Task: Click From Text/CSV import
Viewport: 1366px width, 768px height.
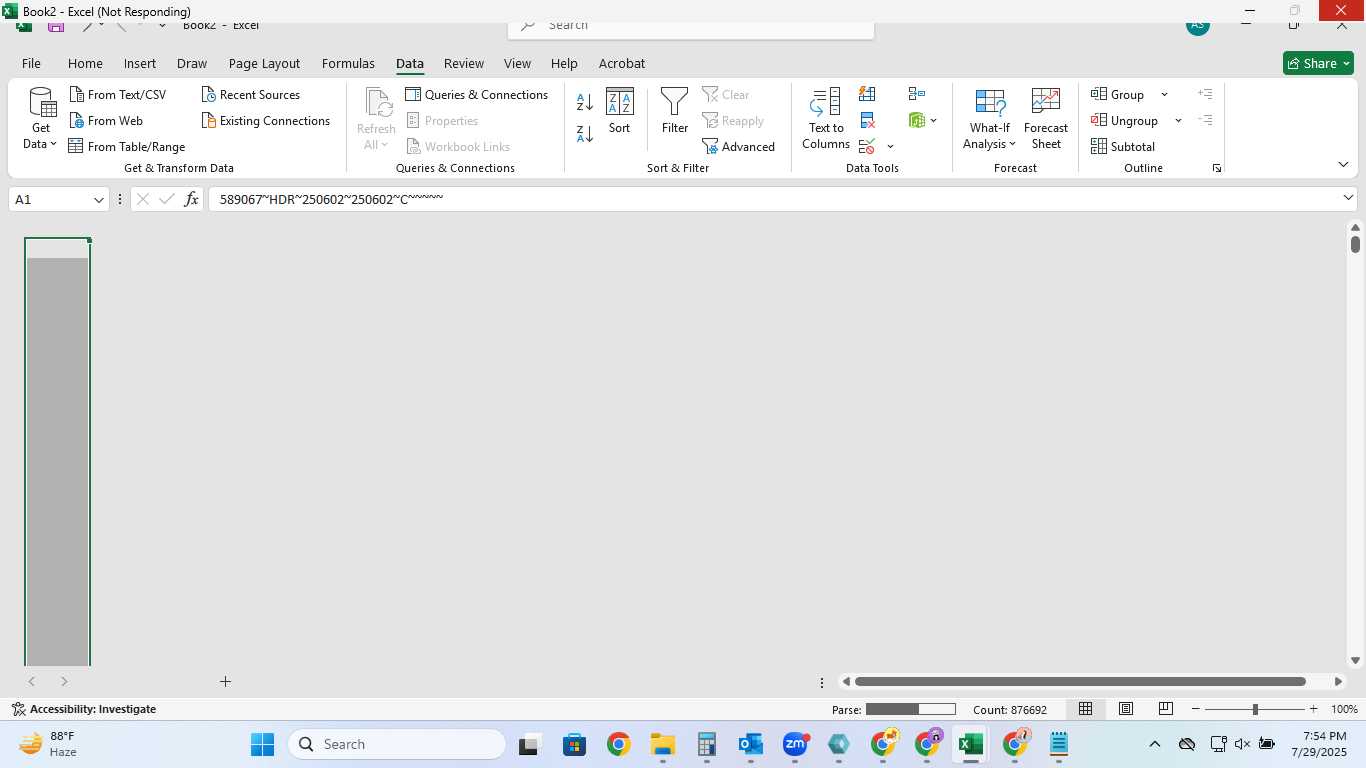Action: click(x=118, y=95)
